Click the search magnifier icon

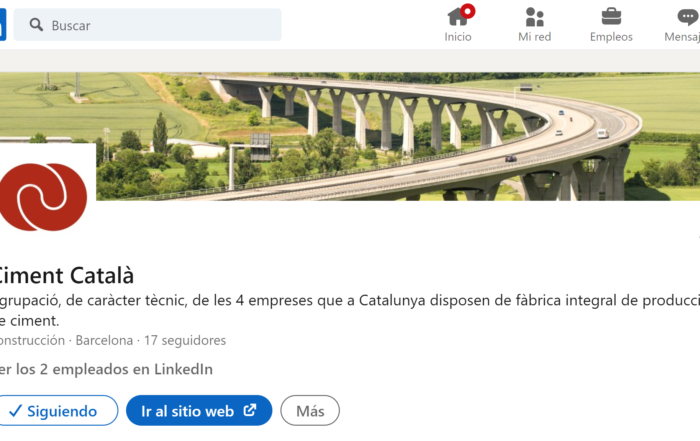[36, 25]
